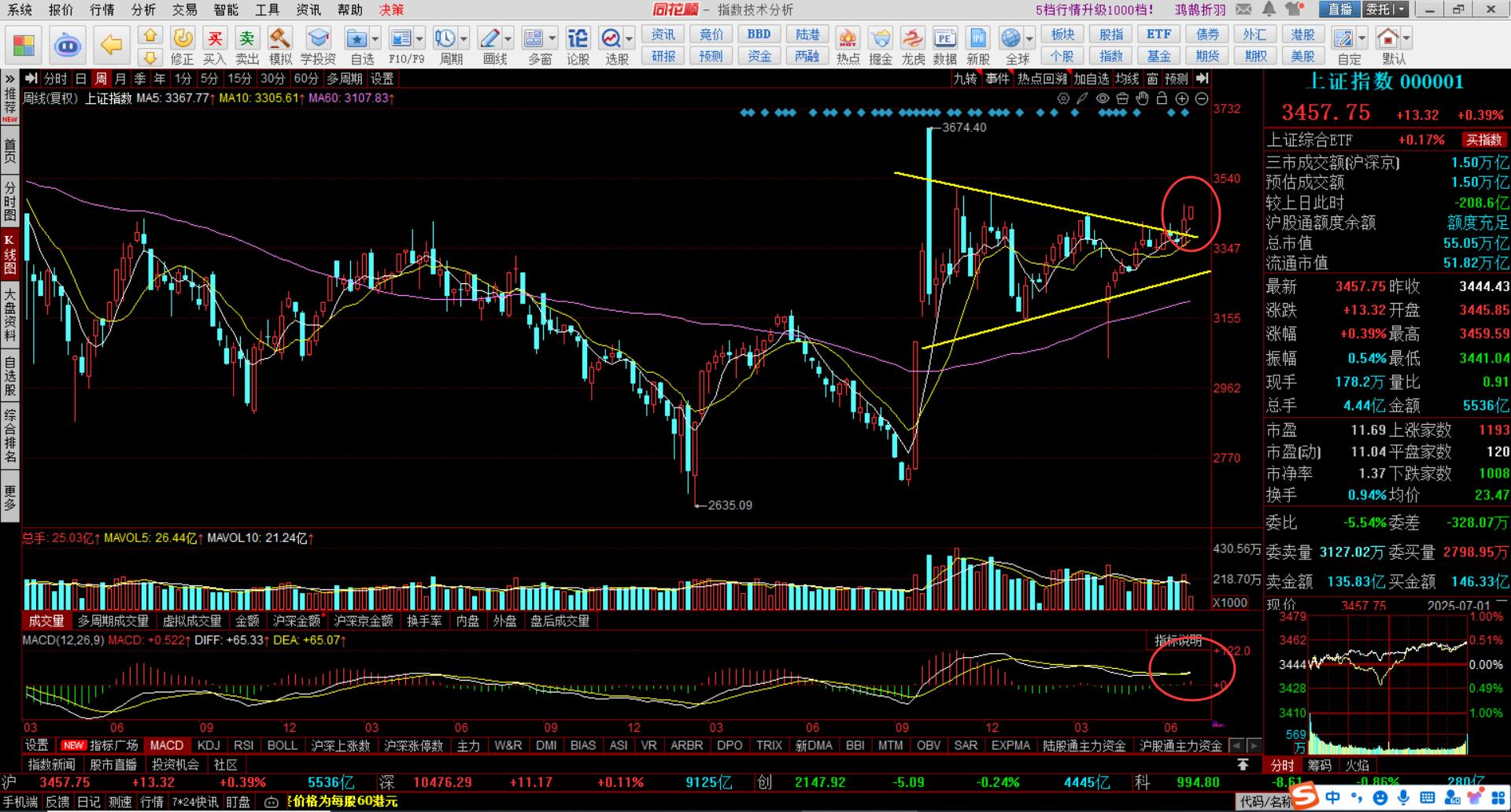Click the ETF market button
Viewport: 1511px width, 812px height.
pos(1158,35)
